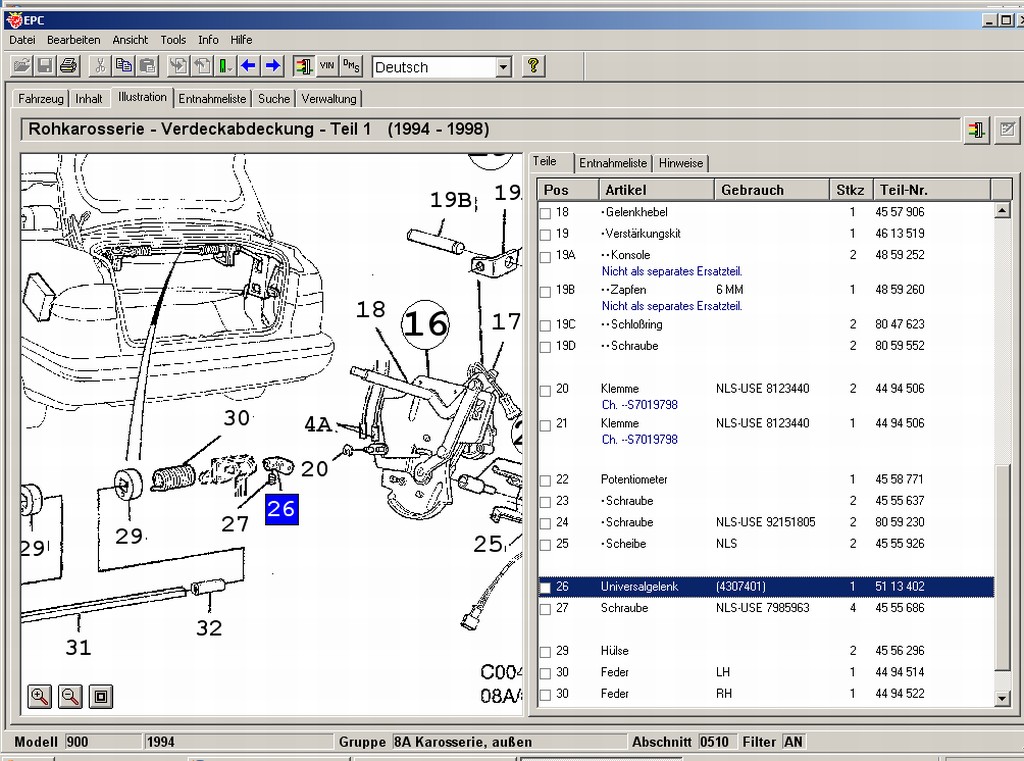Zoom out of the illustration
The image size is (1024, 761).
click(x=71, y=696)
